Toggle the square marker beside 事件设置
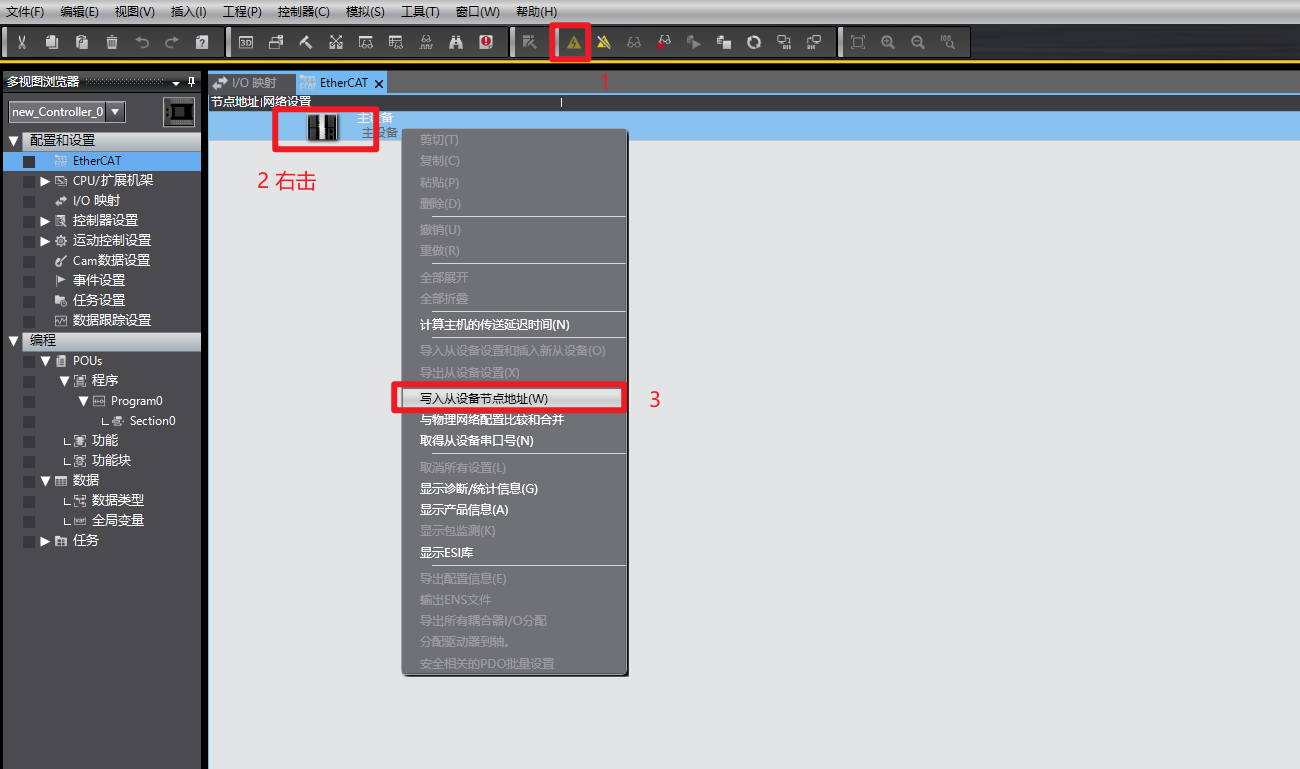Viewport: 1300px width, 769px height. (29, 281)
